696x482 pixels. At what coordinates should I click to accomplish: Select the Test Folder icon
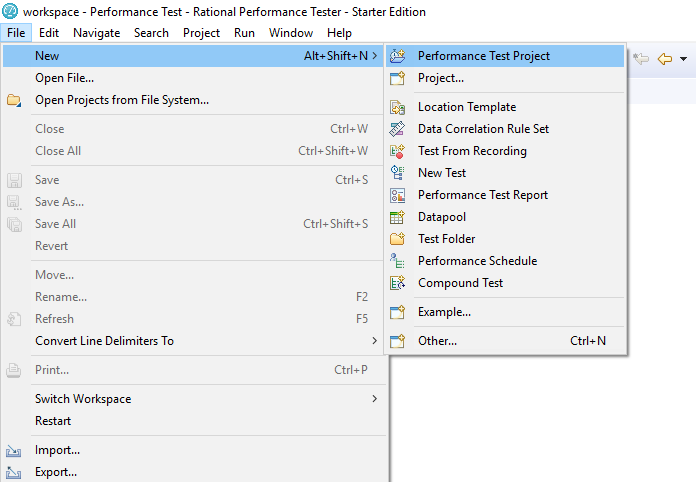click(x=397, y=239)
